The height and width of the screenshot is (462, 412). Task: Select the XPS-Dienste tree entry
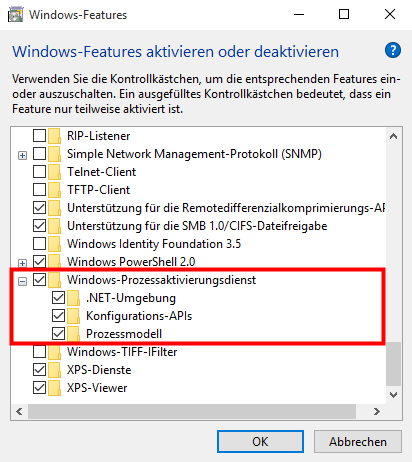(99, 370)
